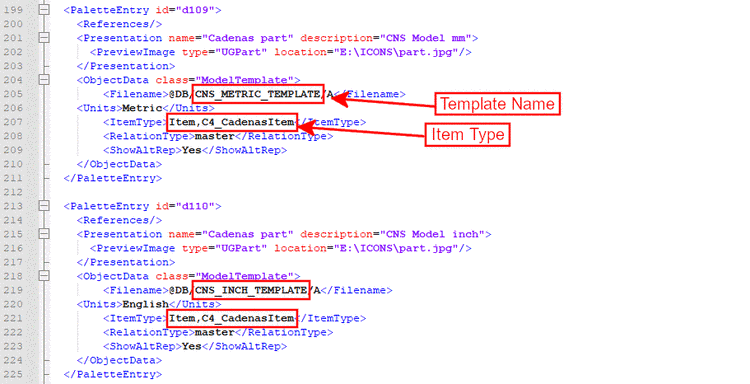Screen dimensions: 750x384
Task: Click closing PaletteEntry tag on line 225
Action: point(112,374)
